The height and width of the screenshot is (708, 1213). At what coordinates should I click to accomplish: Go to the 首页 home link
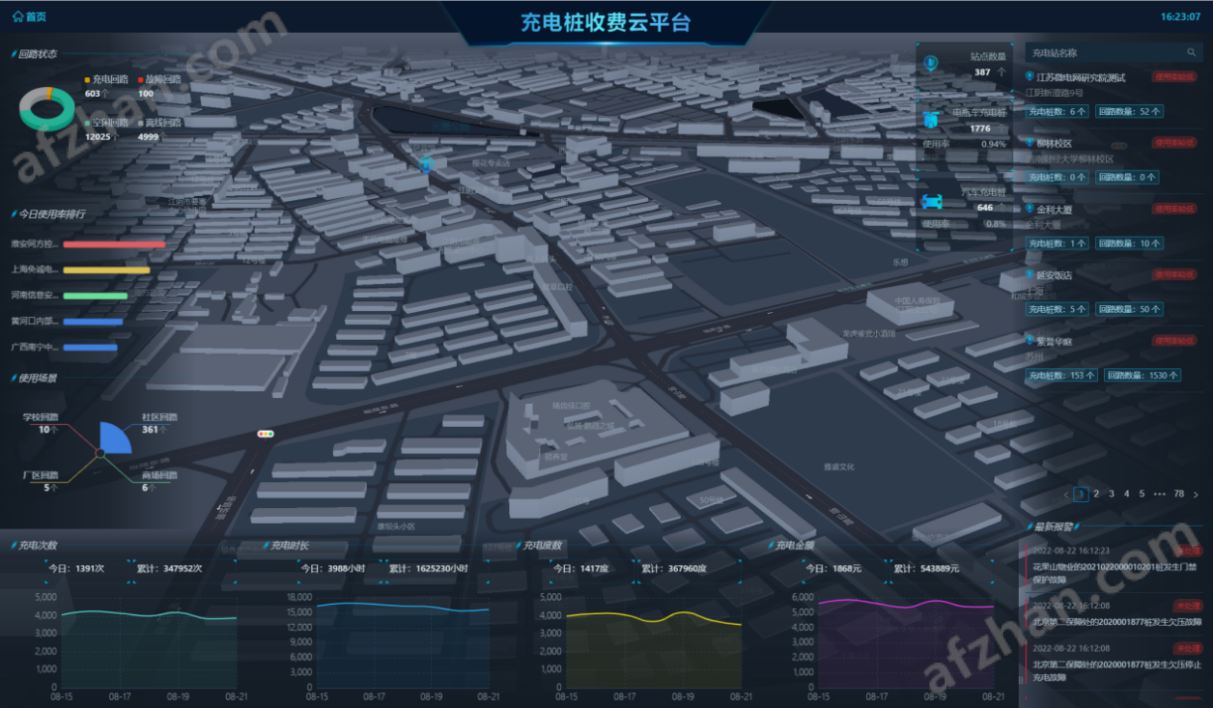(29, 17)
